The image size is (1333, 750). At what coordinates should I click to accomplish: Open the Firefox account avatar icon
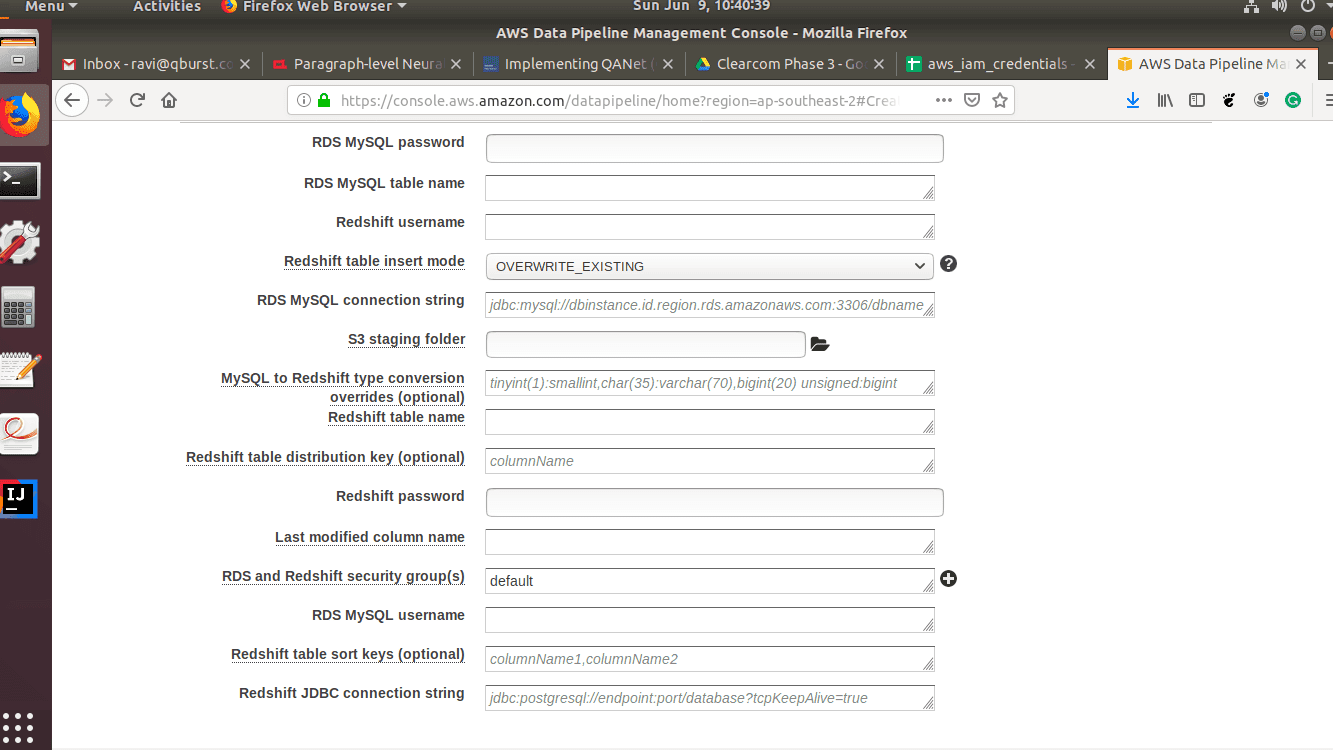[1262, 100]
